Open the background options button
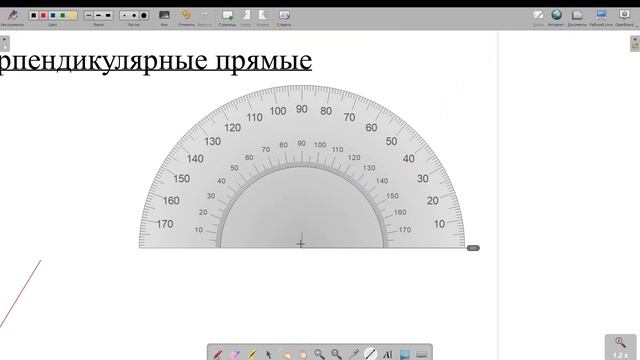 pos(164,16)
